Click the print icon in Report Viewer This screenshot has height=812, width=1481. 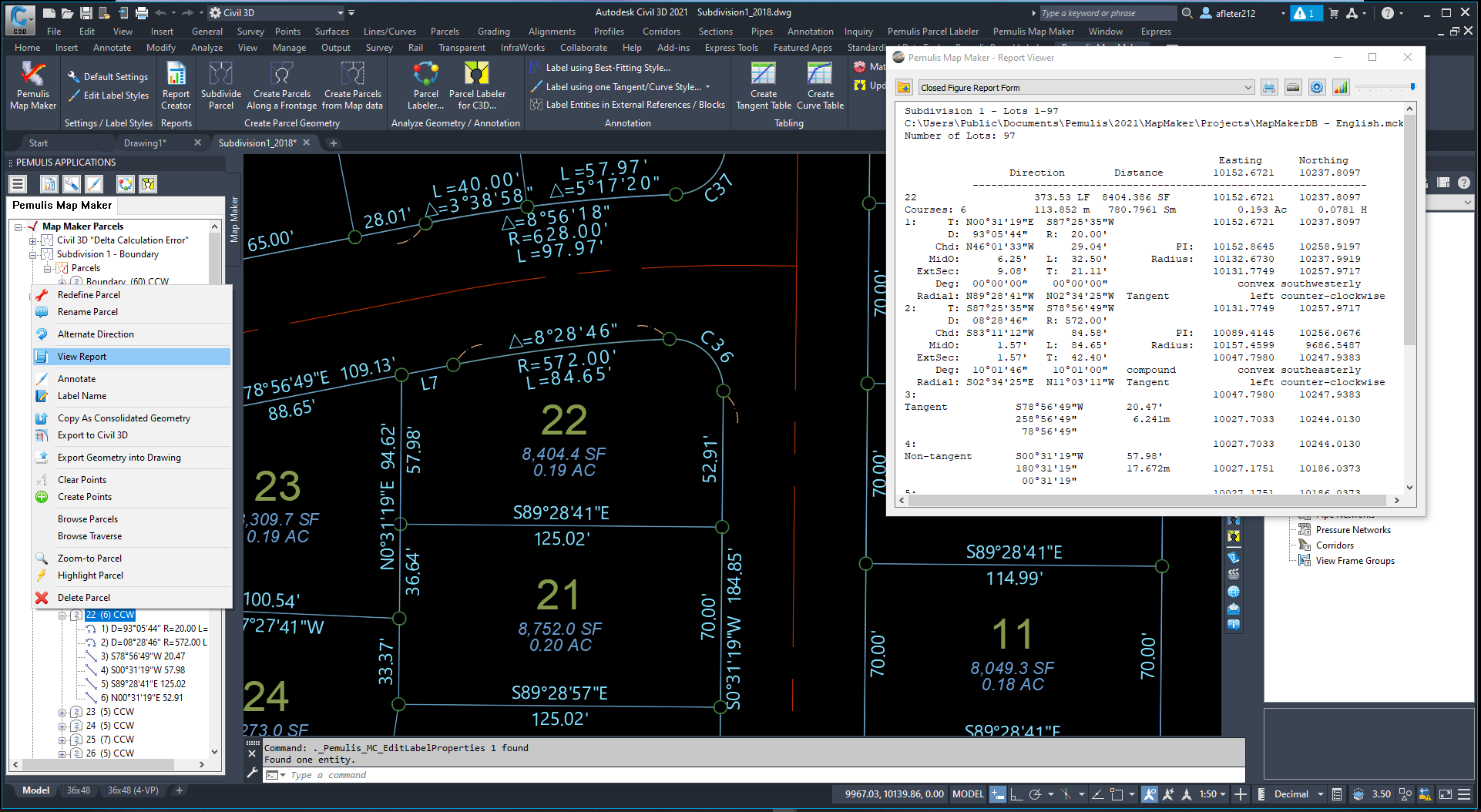tap(1269, 88)
